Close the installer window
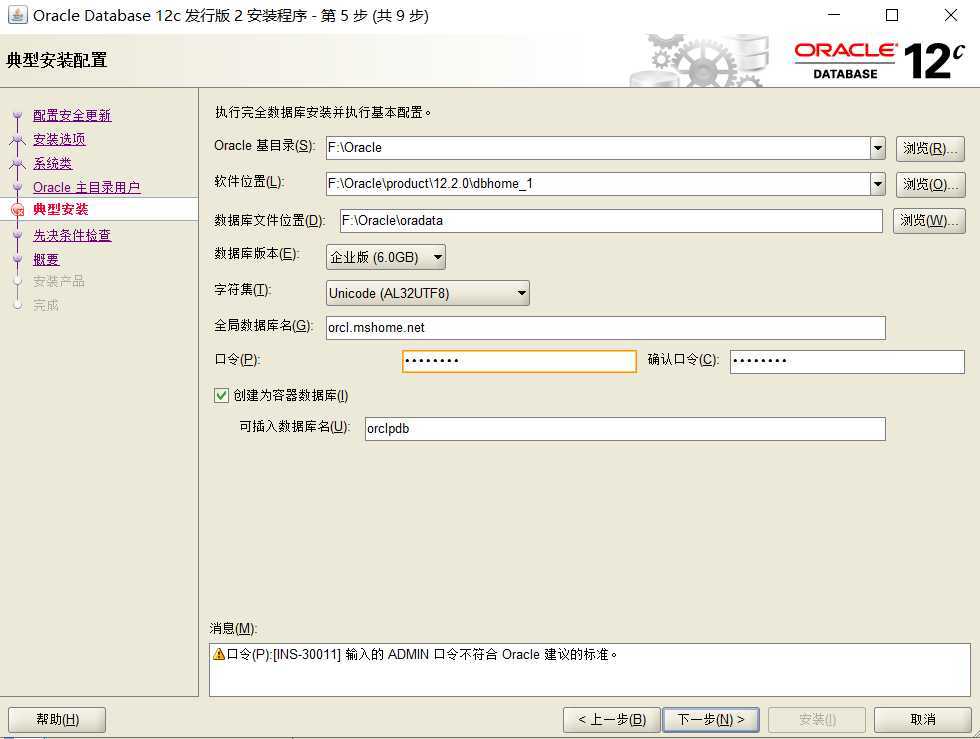980x739 pixels. (951, 15)
